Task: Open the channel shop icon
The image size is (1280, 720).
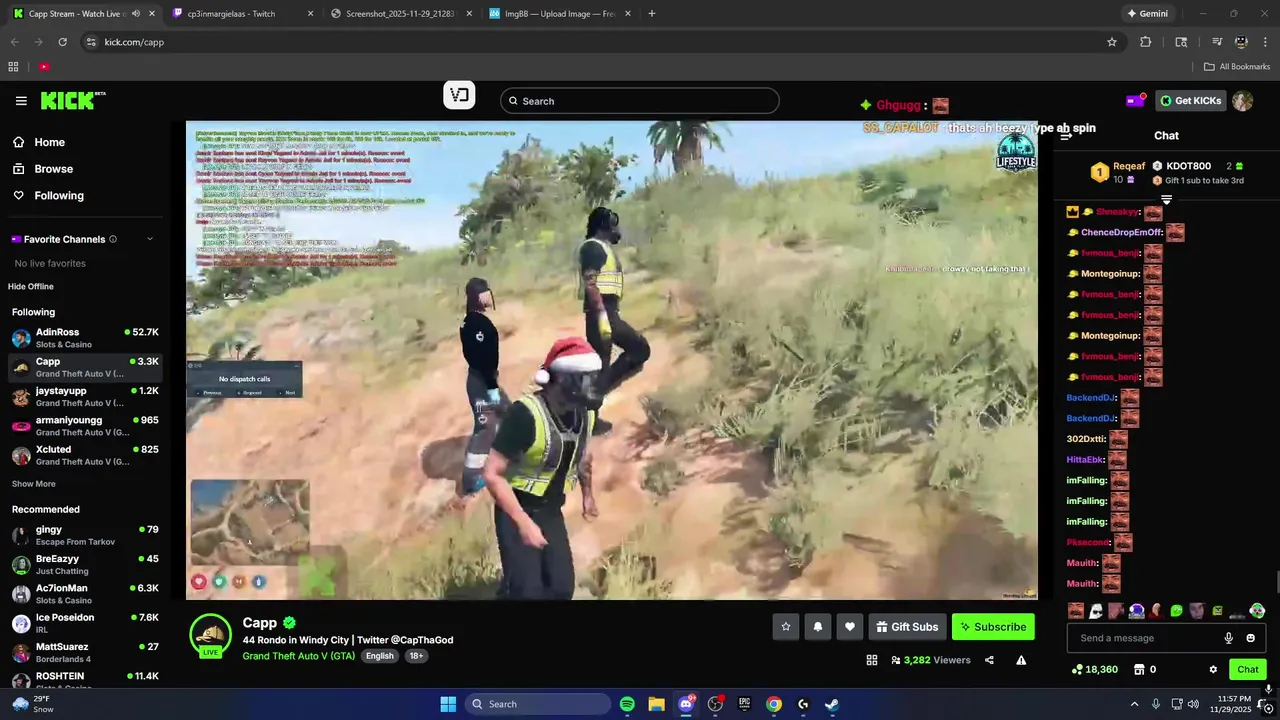Action: pos(1139,669)
